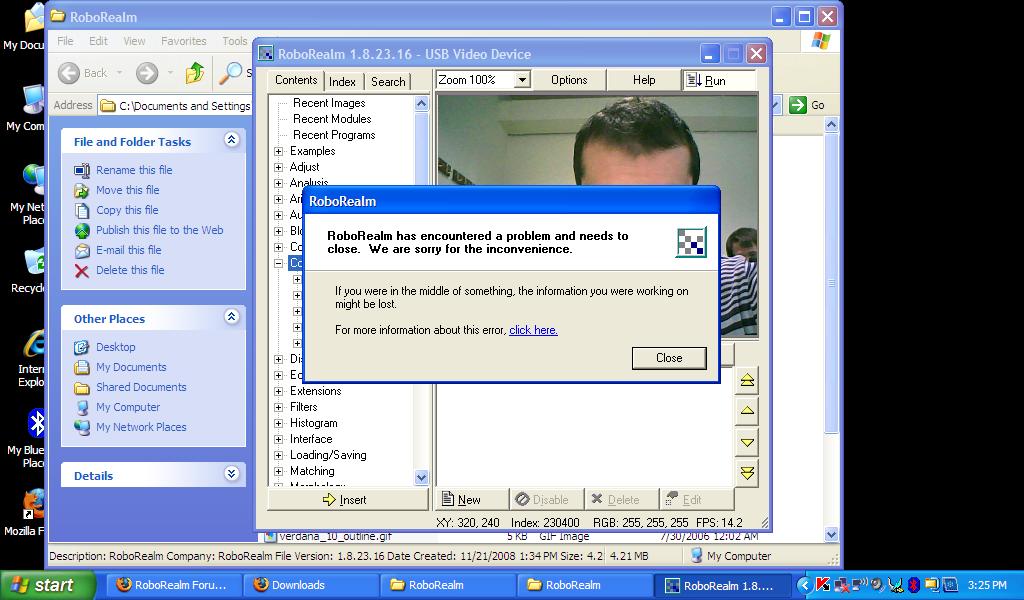
Task: Click the Insert module button
Action: click(346, 499)
